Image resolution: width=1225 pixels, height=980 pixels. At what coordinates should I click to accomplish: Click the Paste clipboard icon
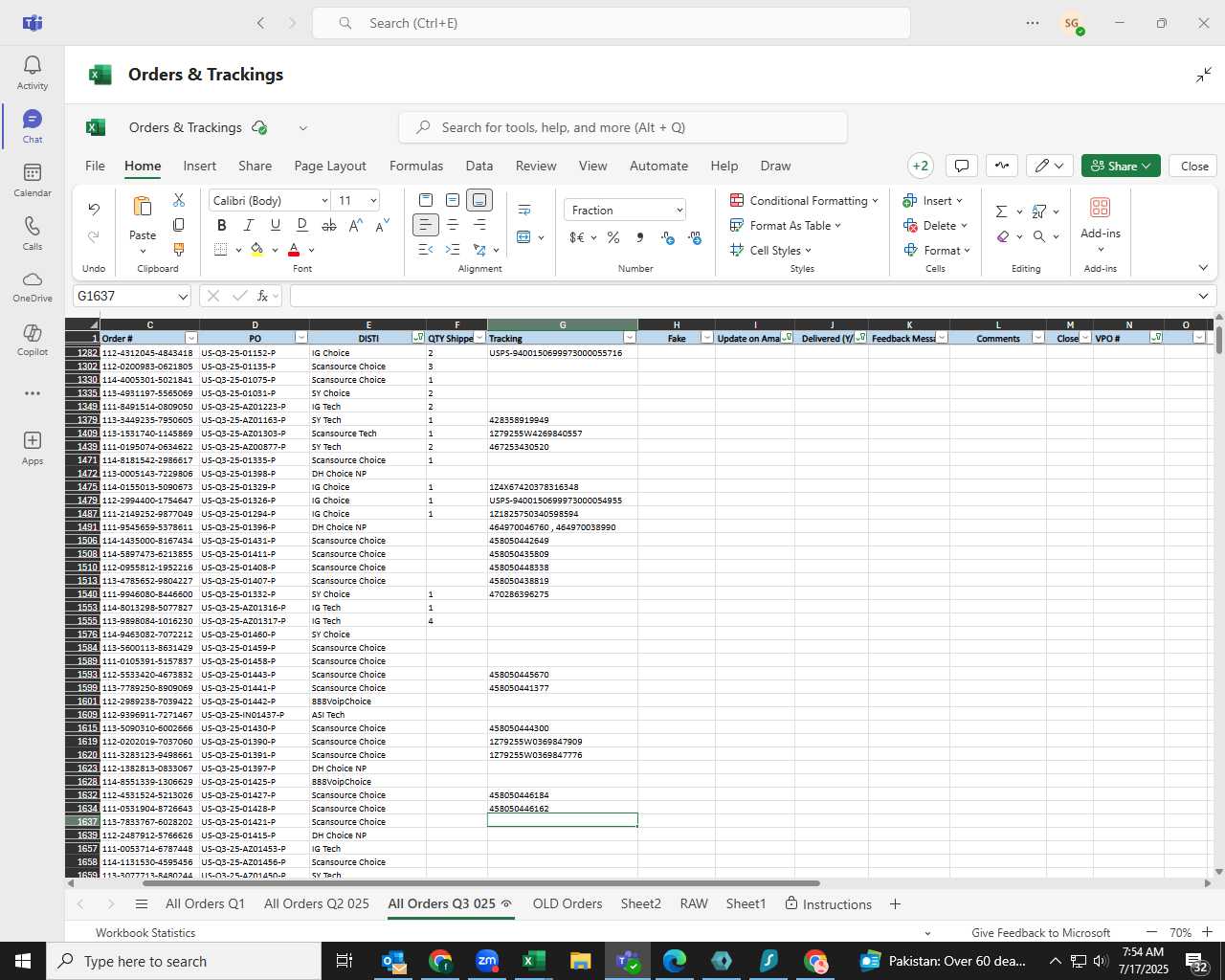point(143,207)
